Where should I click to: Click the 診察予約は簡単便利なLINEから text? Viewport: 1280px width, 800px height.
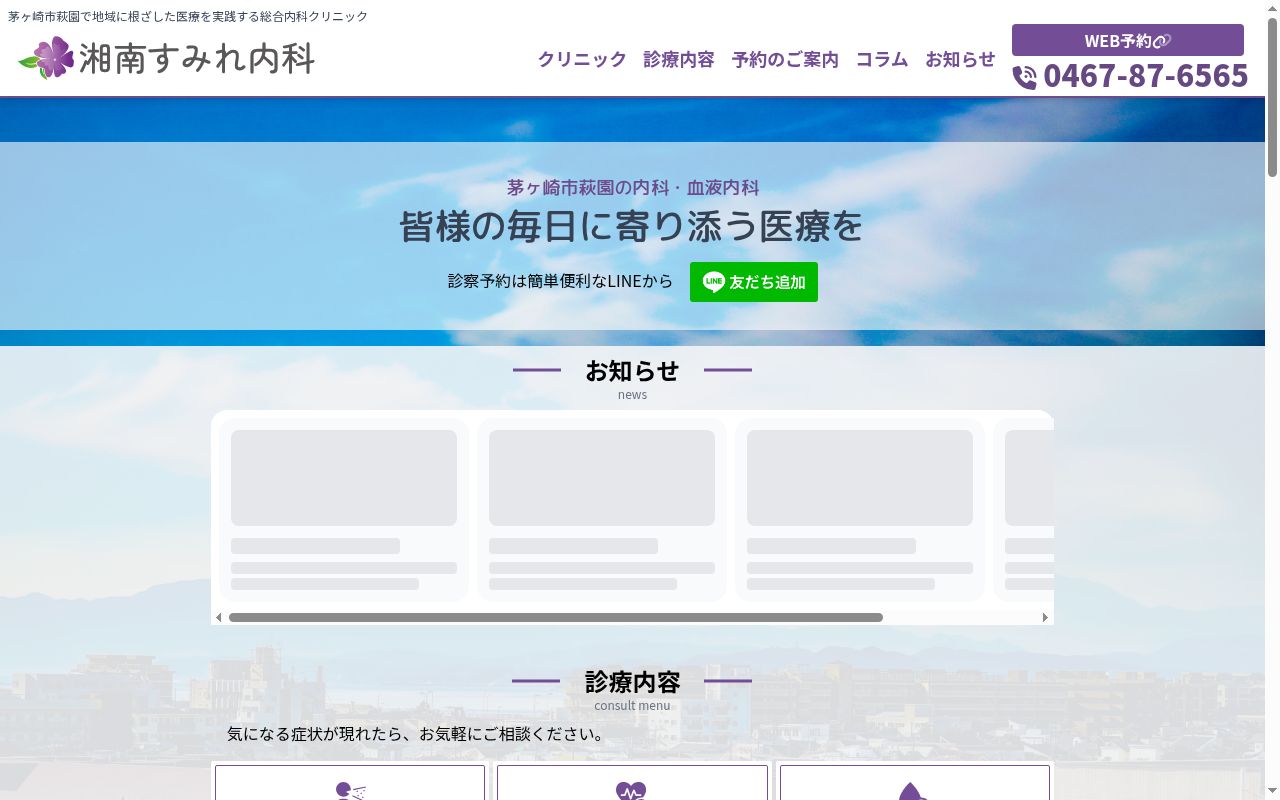(x=561, y=281)
